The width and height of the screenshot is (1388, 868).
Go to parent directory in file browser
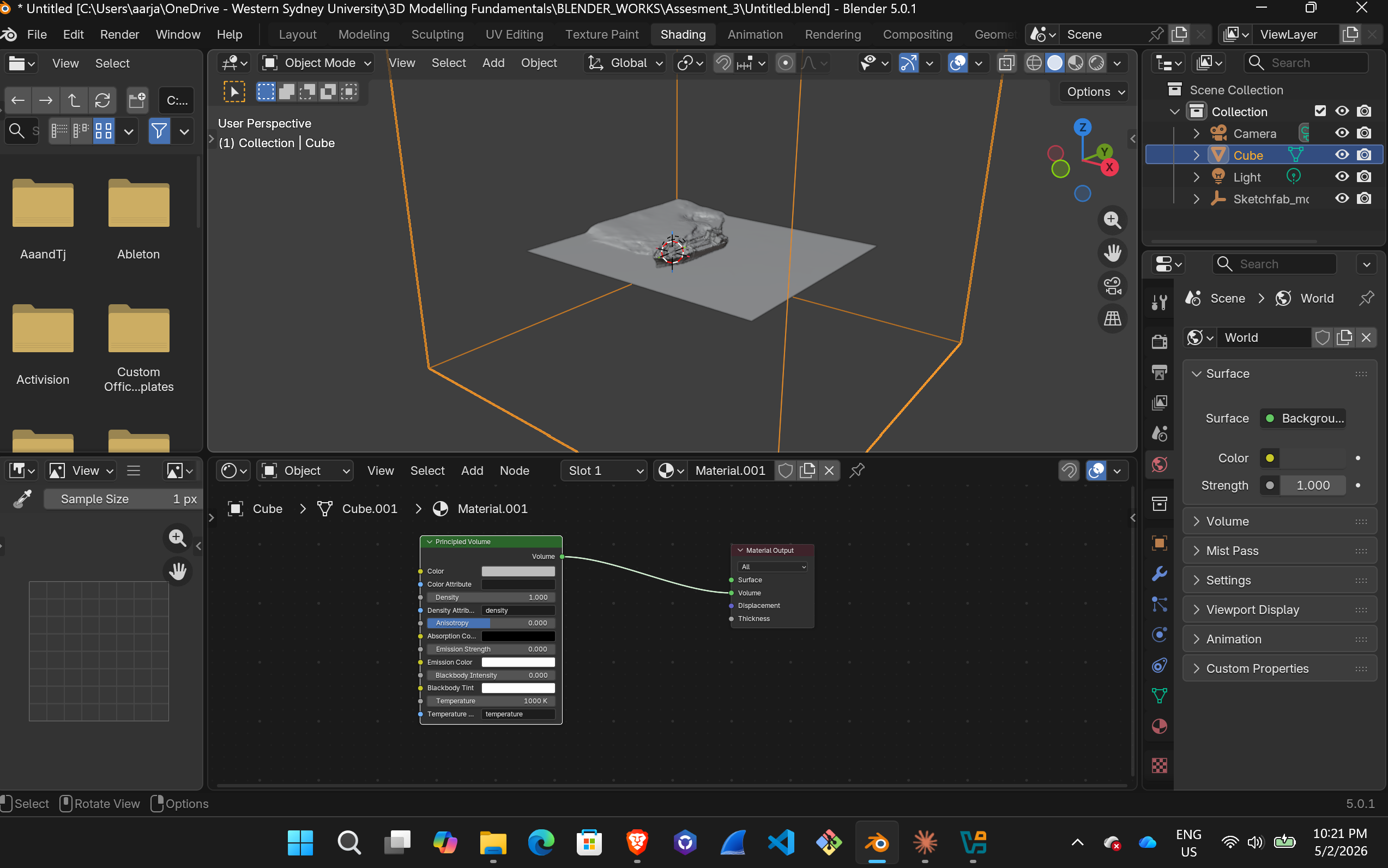pos(74,100)
